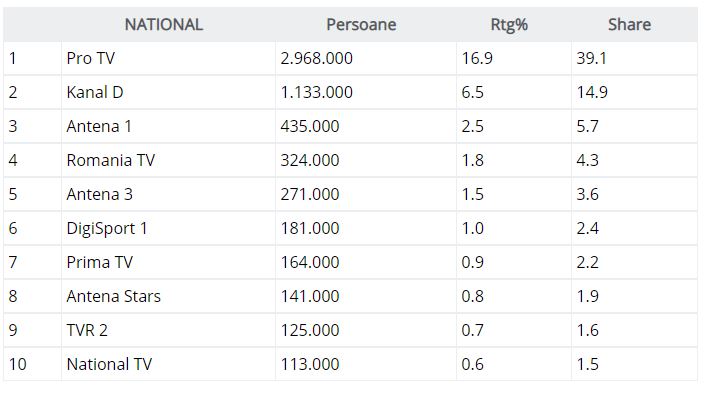Click the 14.9 share cell
Screen dimensions: 706x401
point(591,93)
